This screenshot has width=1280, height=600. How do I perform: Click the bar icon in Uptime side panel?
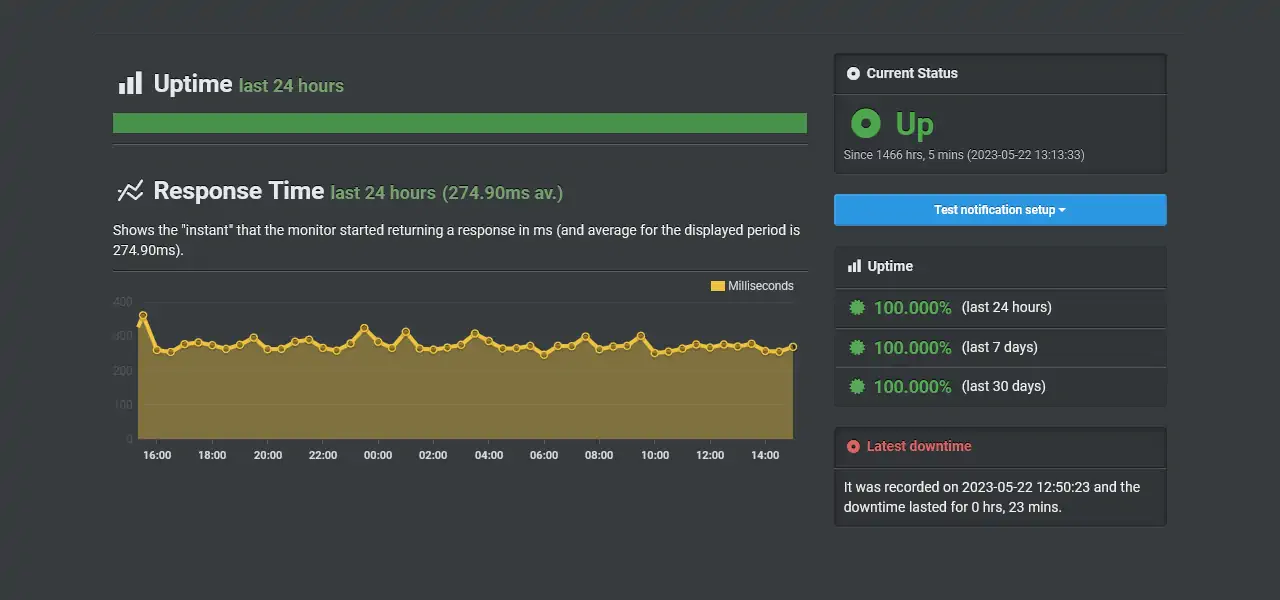coord(854,266)
